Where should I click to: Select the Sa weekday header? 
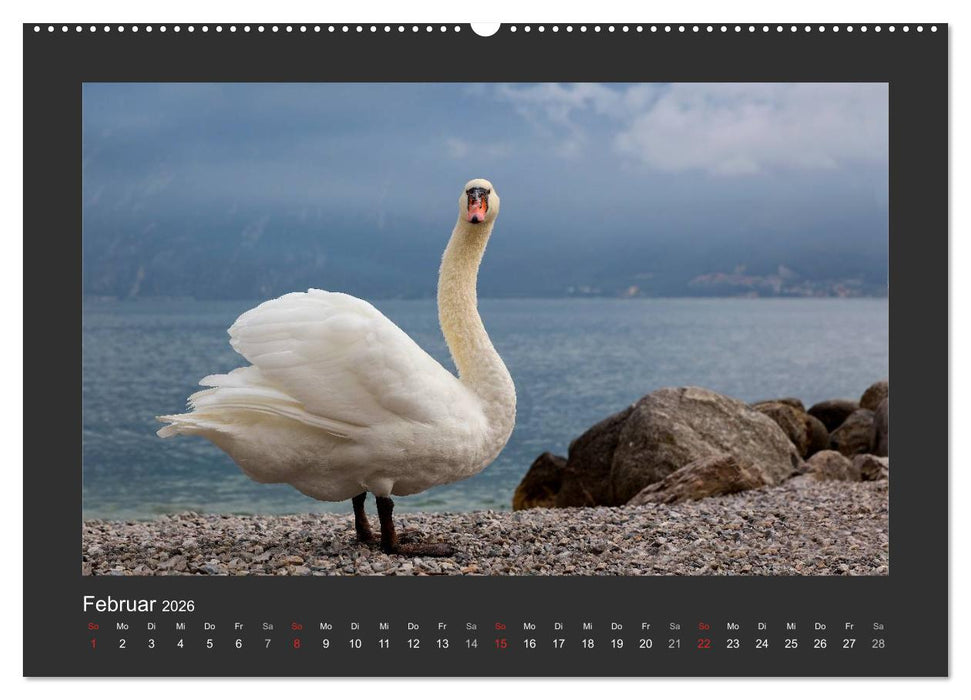pyautogui.click(x=266, y=626)
